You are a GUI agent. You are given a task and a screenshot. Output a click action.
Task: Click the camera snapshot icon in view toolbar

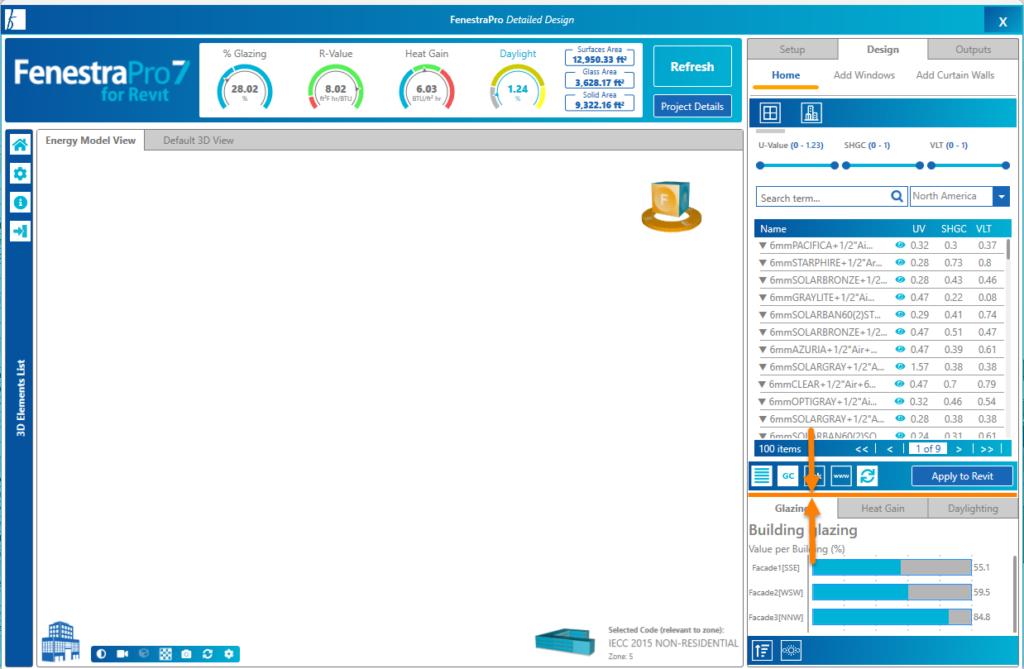[x=186, y=653]
